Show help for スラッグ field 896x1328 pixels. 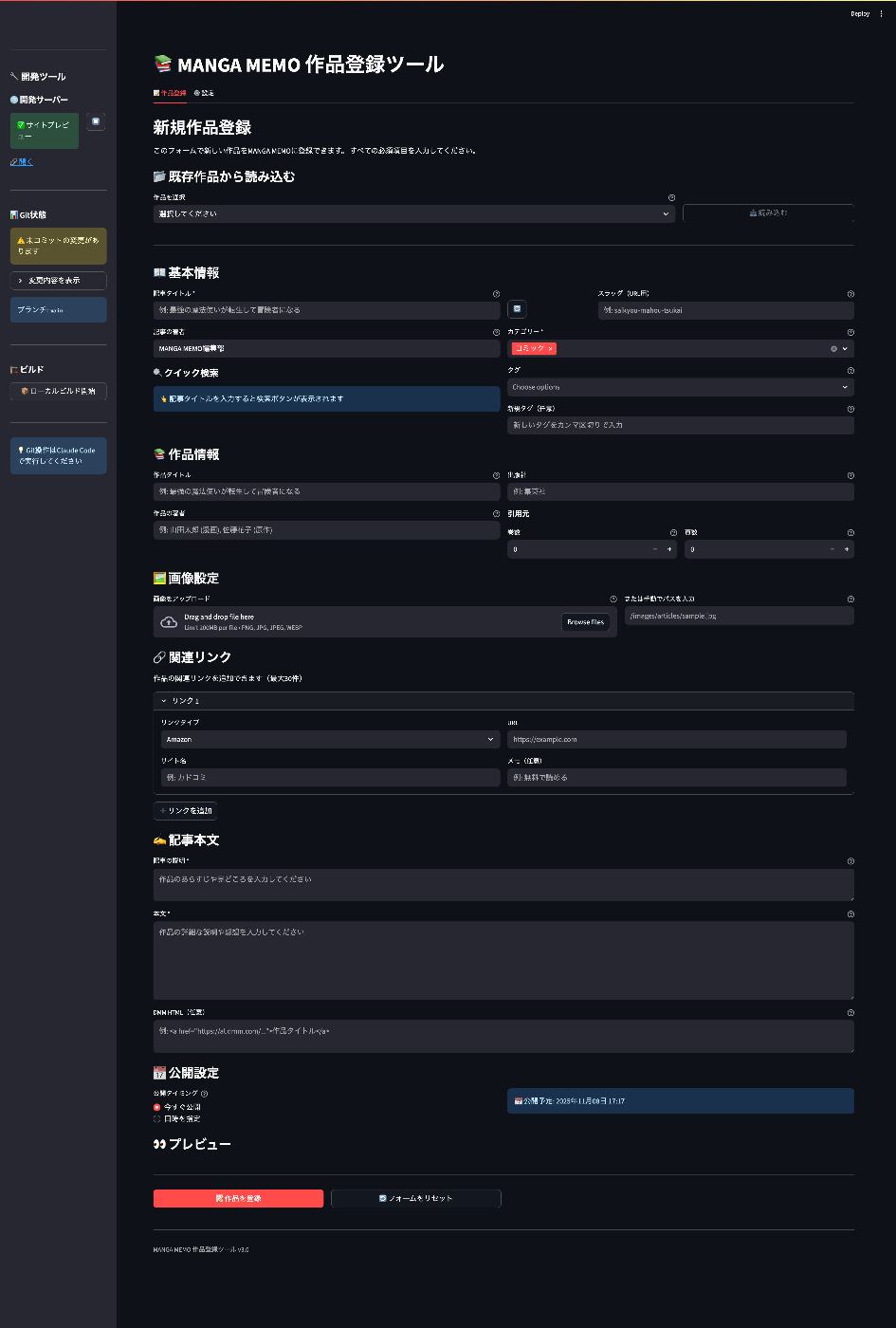coord(850,294)
